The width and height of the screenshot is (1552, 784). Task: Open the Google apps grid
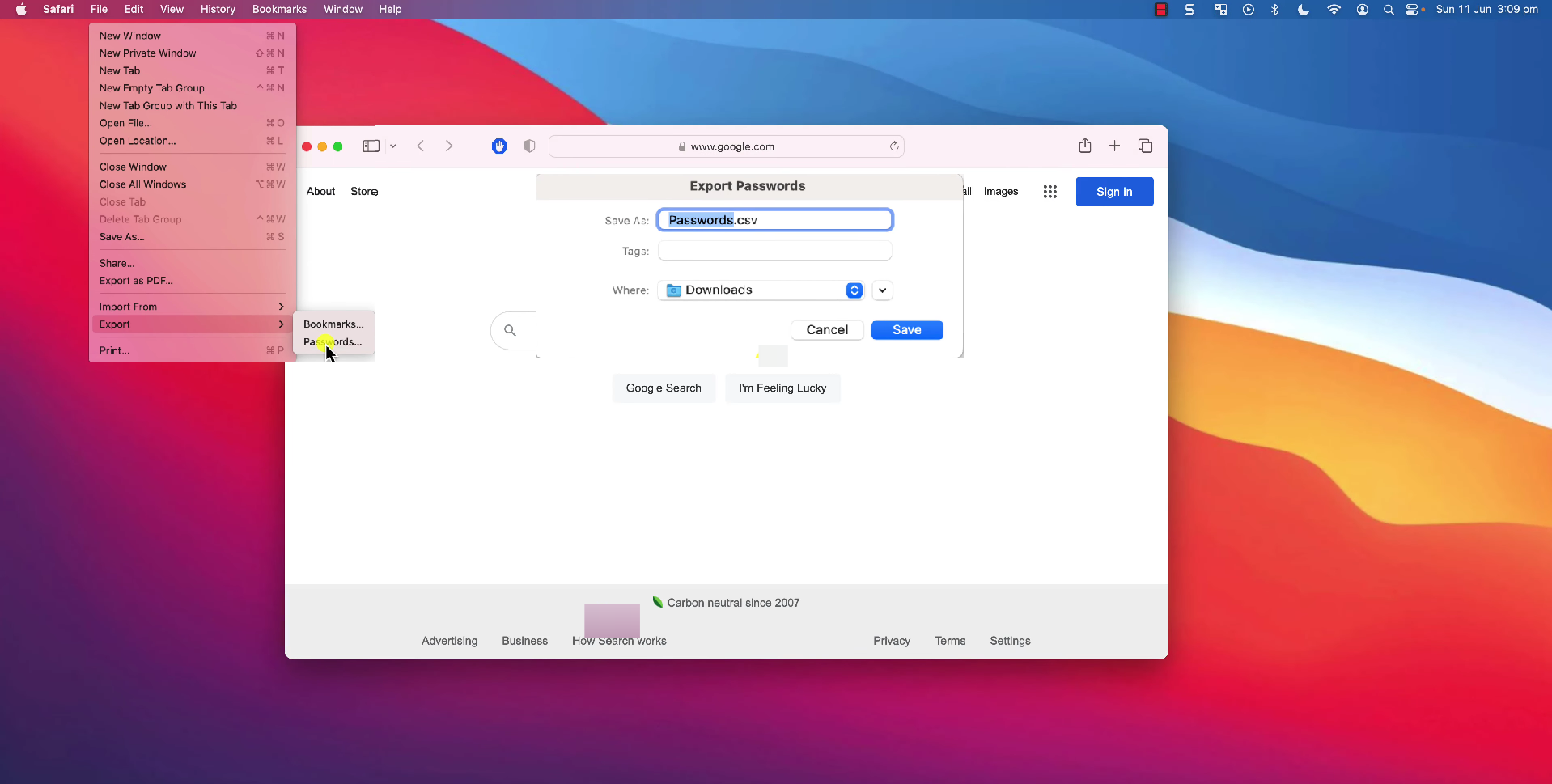[x=1050, y=192]
